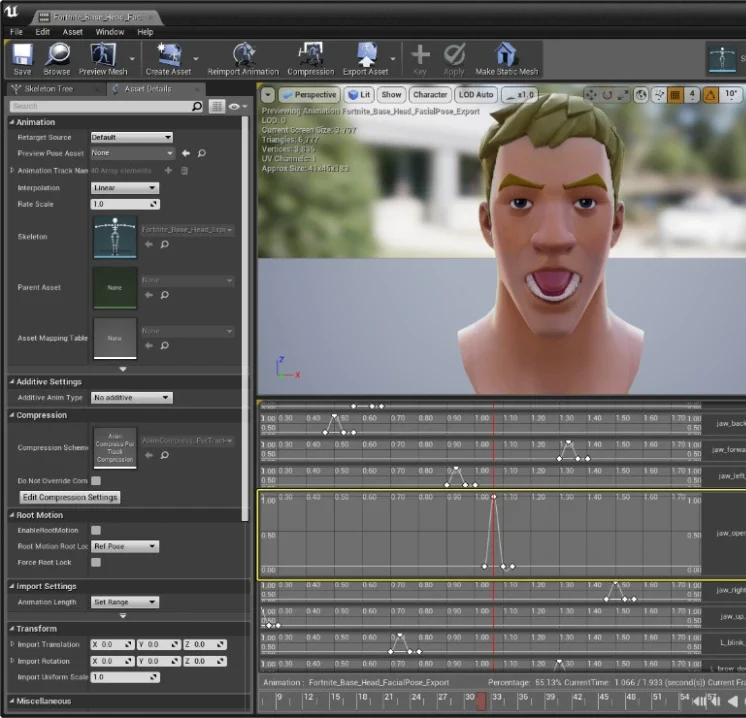The height and width of the screenshot is (718, 746).
Task: Open the Preview Pose Asset None dropdown
Action: 132,153
